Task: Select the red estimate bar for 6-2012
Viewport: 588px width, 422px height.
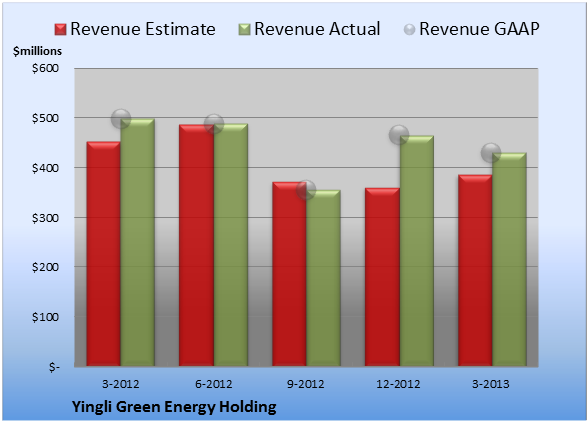Action: point(196,245)
